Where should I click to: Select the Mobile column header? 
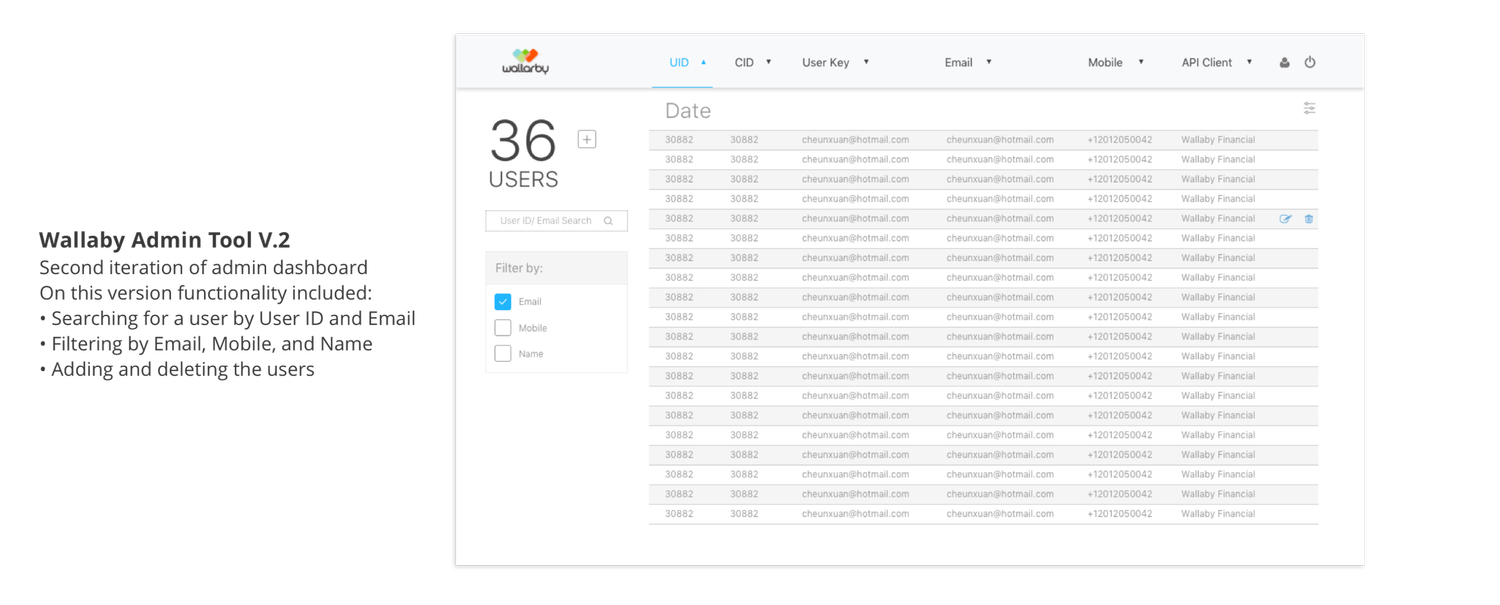point(1105,62)
